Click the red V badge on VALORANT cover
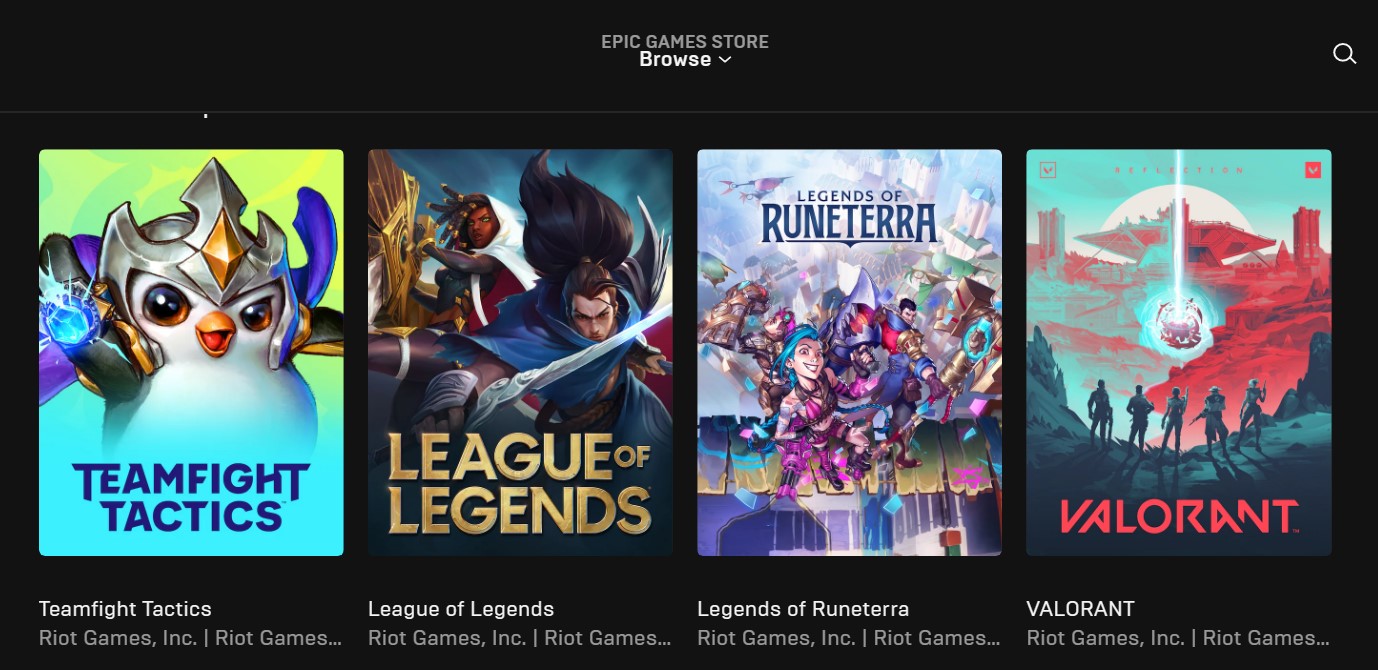 click(1312, 170)
